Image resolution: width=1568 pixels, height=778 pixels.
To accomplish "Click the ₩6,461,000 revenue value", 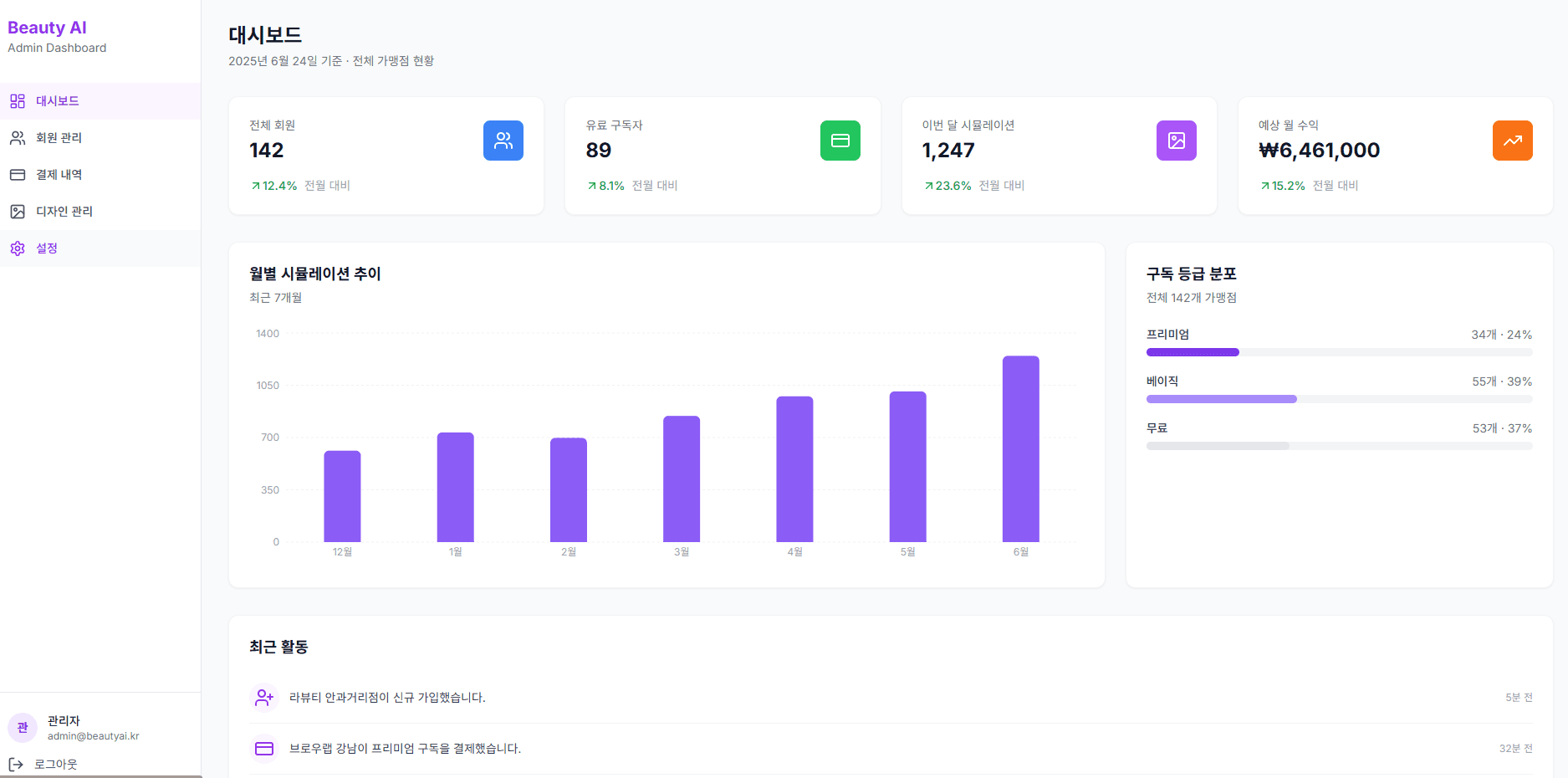I will pos(1319,151).
